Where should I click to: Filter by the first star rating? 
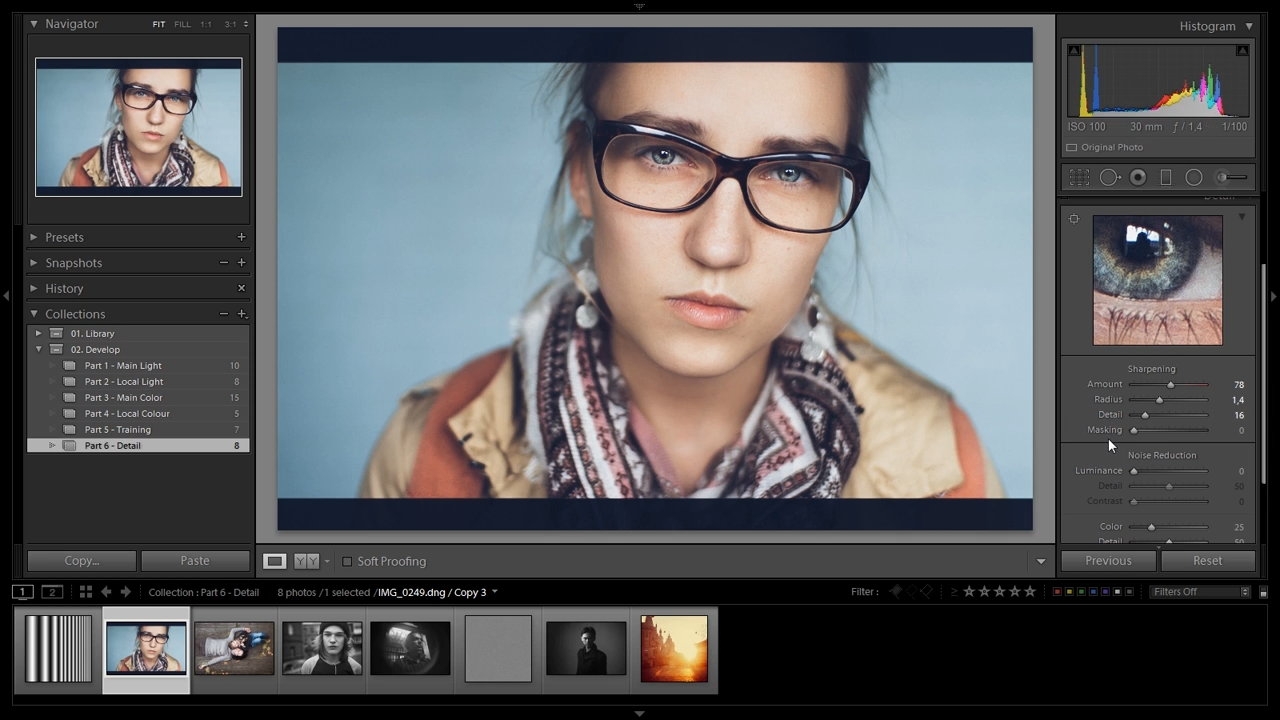click(x=968, y=592)
